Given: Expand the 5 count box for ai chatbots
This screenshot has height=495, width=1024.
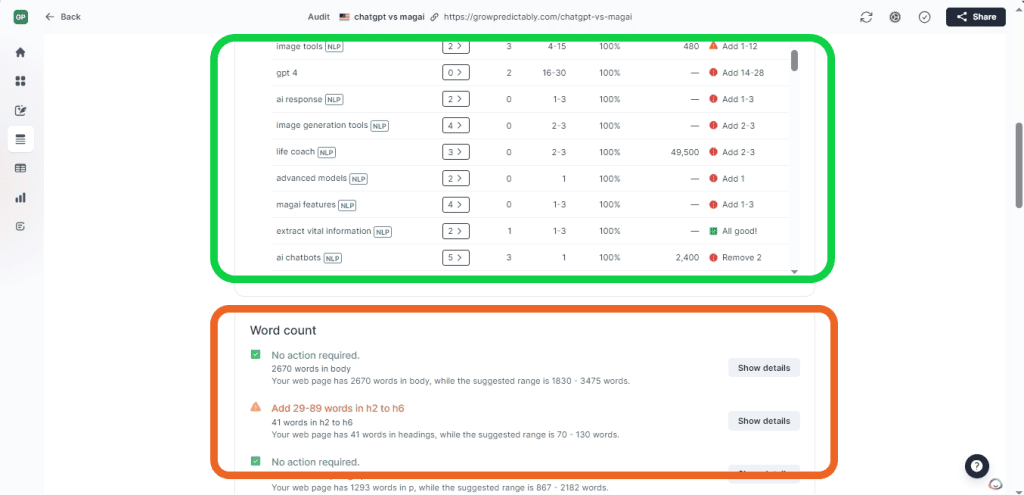Looking at the screenshot, I should click(455, 257).
